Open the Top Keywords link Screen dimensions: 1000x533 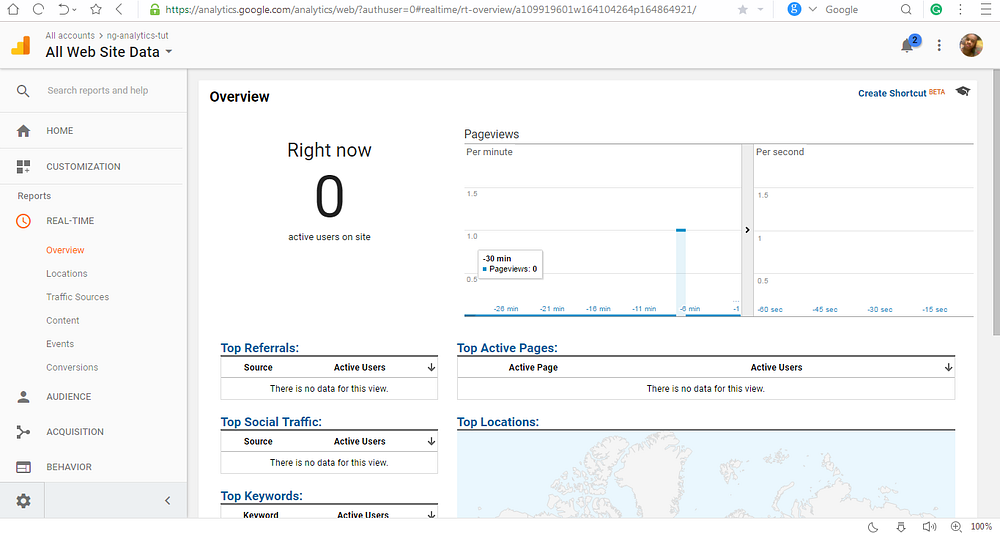pyautogui.click(x=261, y=496)
